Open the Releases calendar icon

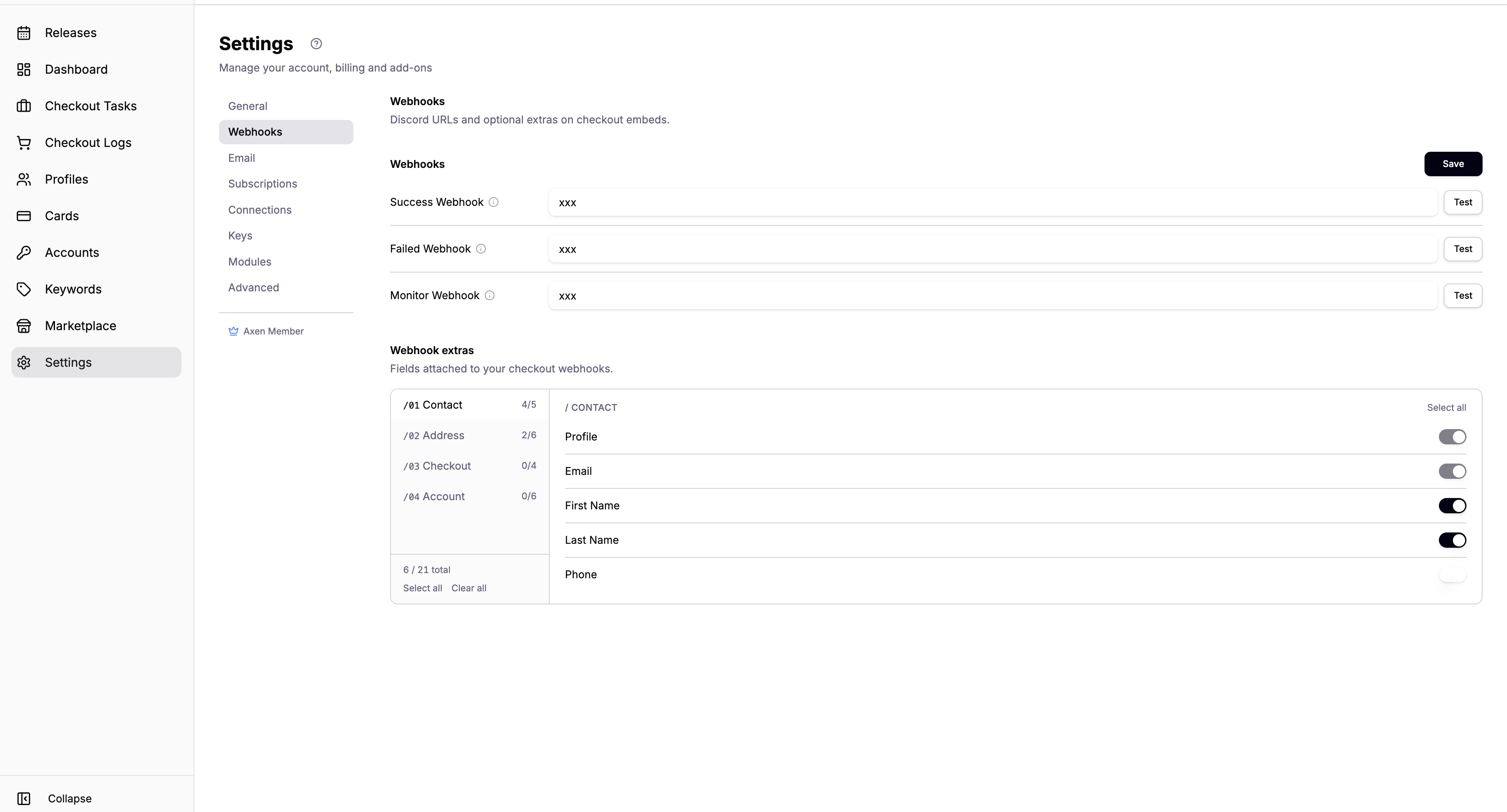tap(24, 33)
